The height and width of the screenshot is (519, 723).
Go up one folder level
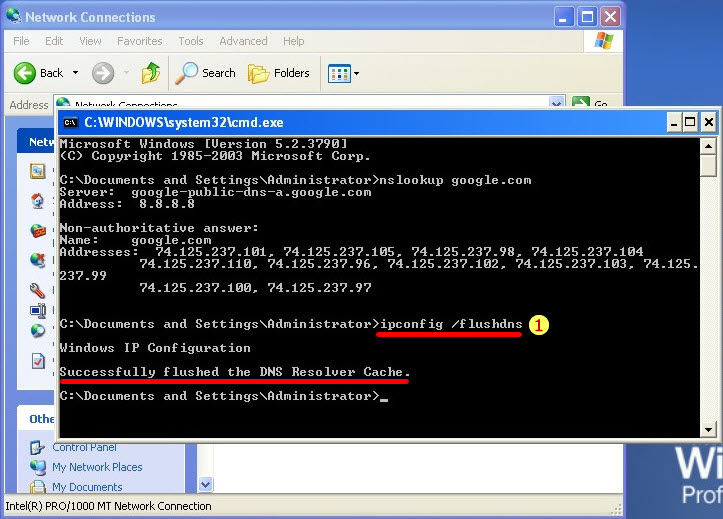[150, 73]
